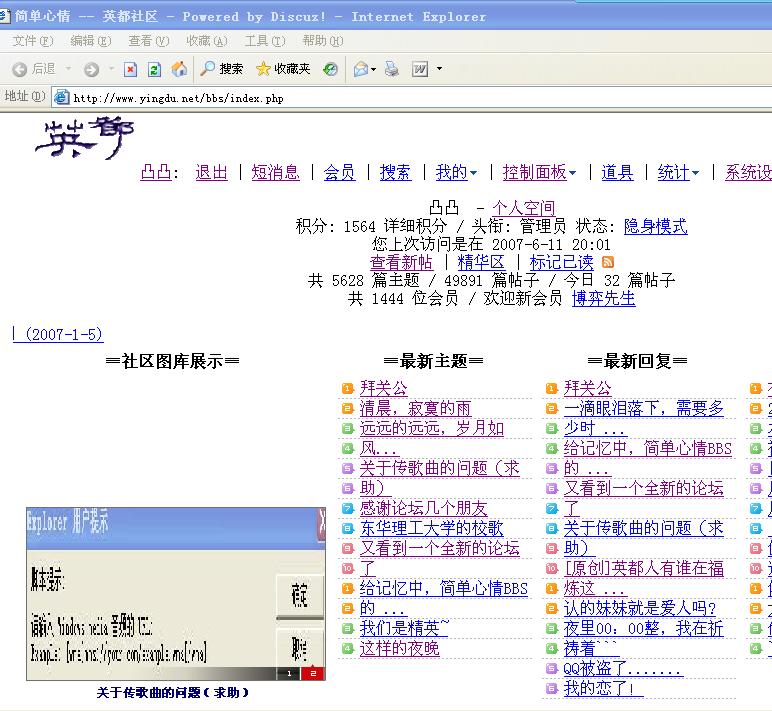The height and width of the screenshot is (711, 772).
Task: Open 这样的夜晚 topic
Action: tap(399, 648)
